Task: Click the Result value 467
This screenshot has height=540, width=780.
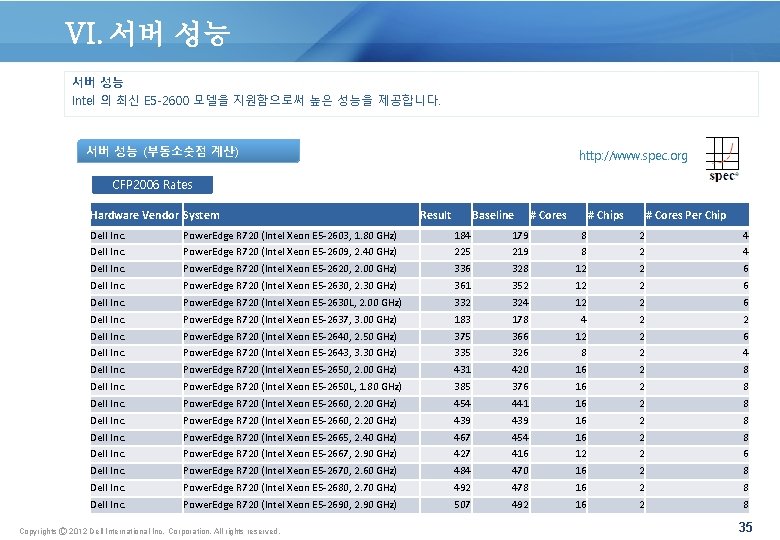Action: coord(462,437)
